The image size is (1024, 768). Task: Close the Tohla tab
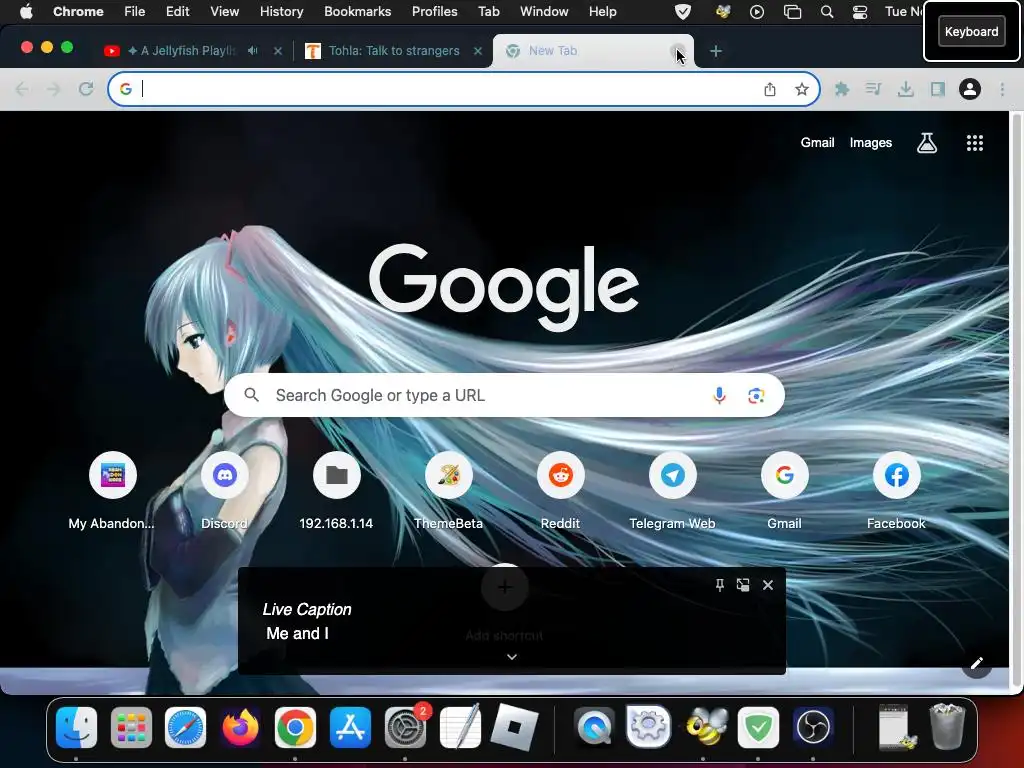tap(477, 50)
